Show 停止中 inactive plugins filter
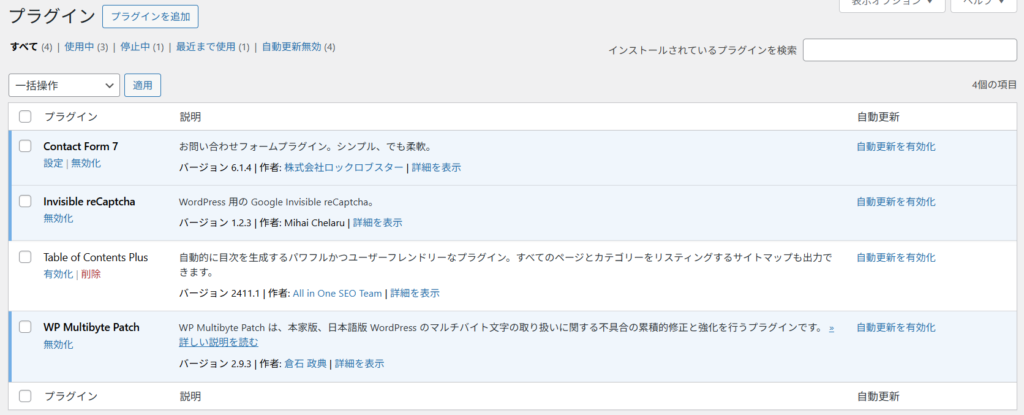Viewport: 1024px width, 415px height. tap(136, 46)
